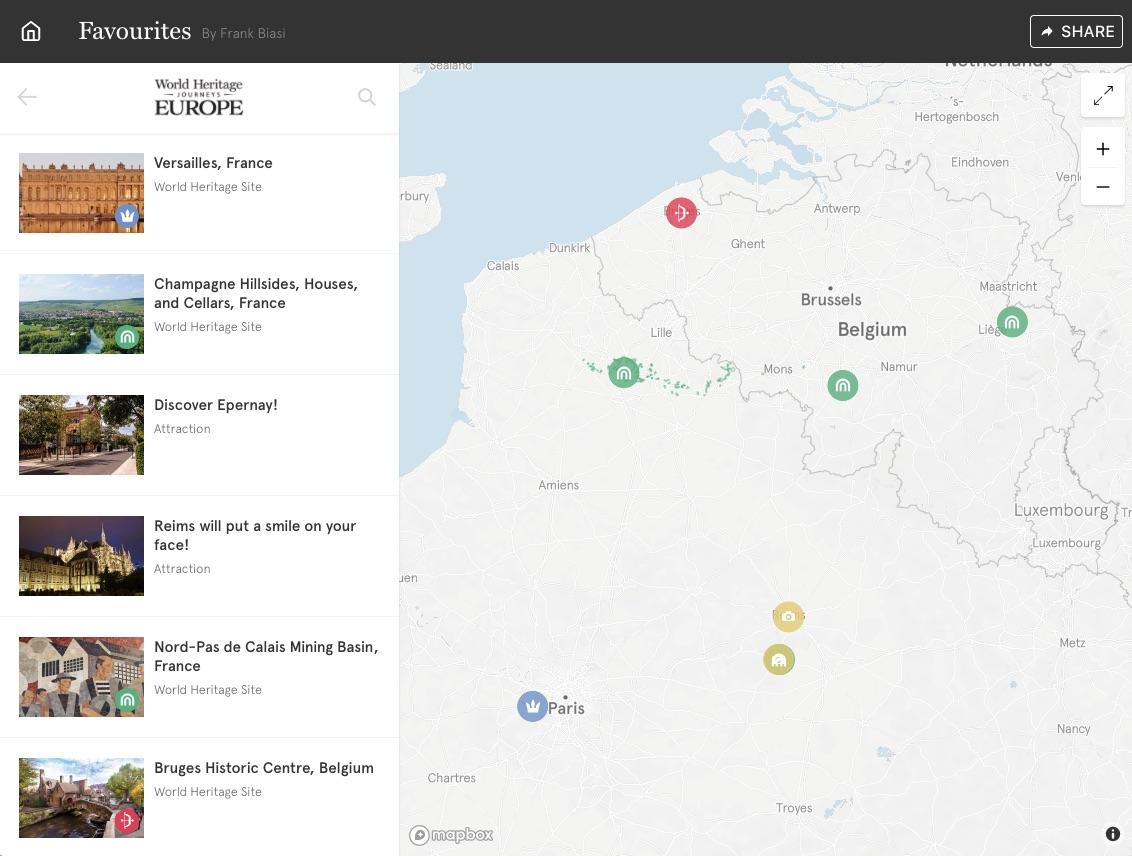Open Versailles, France list item
Viewport: 1132px width, 856px height.
(x=199, y=193)
